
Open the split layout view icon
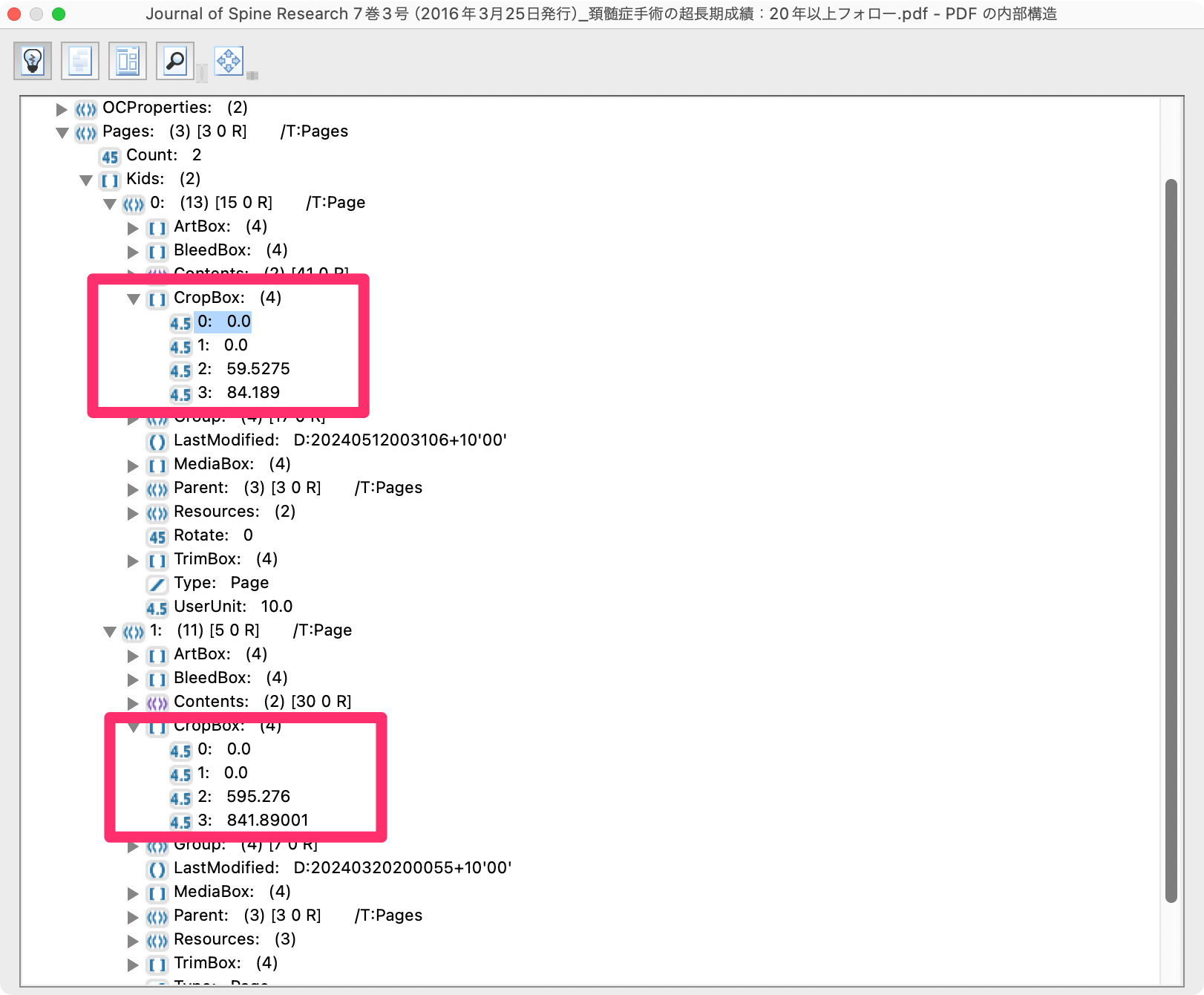[127, 60]
